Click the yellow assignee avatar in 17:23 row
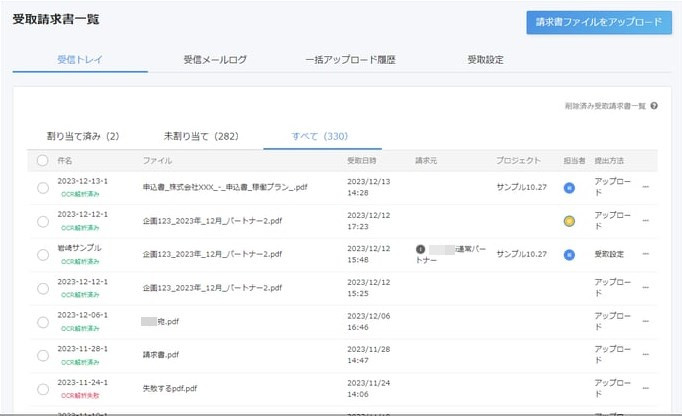The image size is (682, 416). [569, 221]
